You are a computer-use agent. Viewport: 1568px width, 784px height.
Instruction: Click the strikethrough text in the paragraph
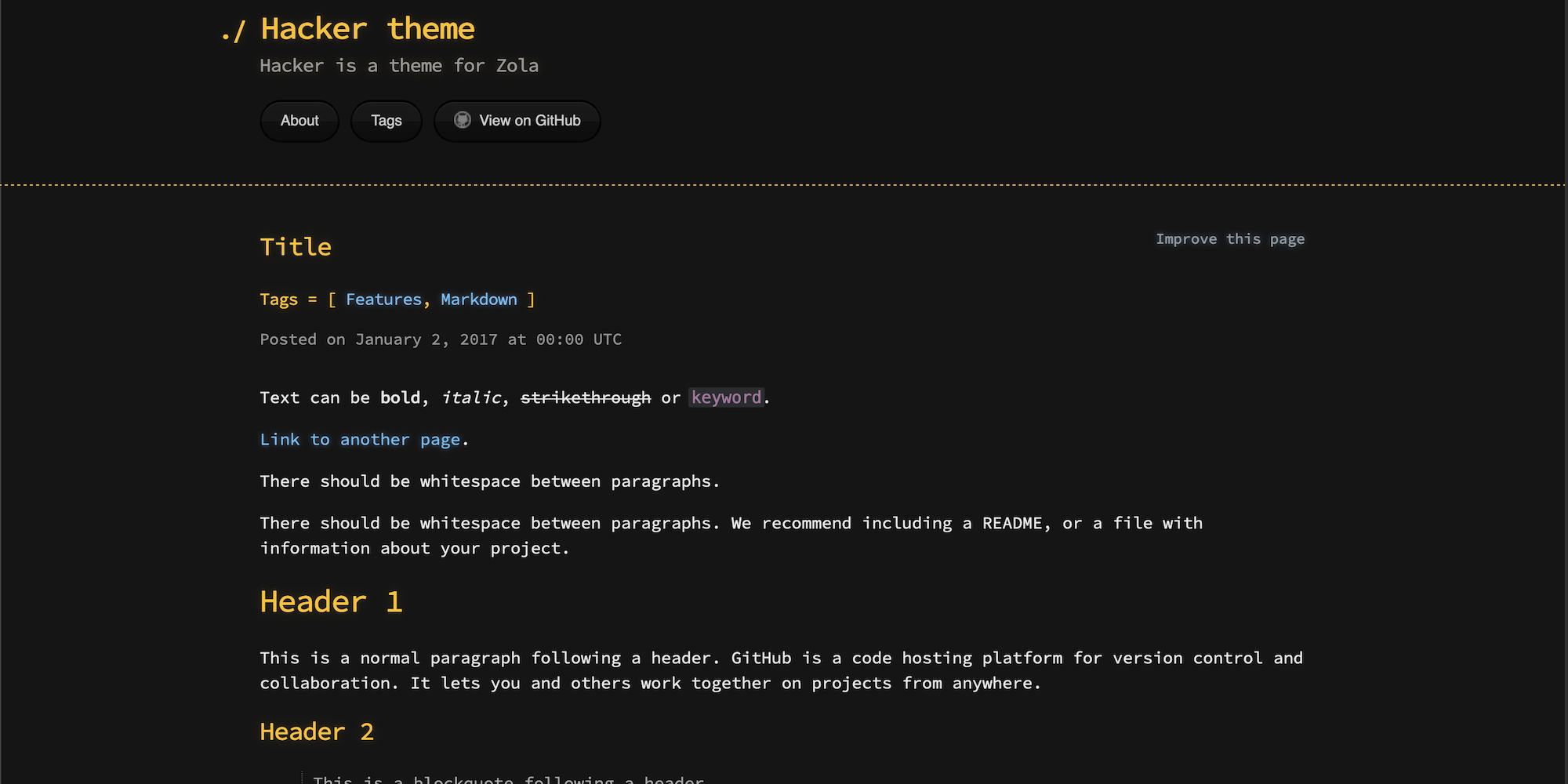pyautogui.click(x=585, y=397)
